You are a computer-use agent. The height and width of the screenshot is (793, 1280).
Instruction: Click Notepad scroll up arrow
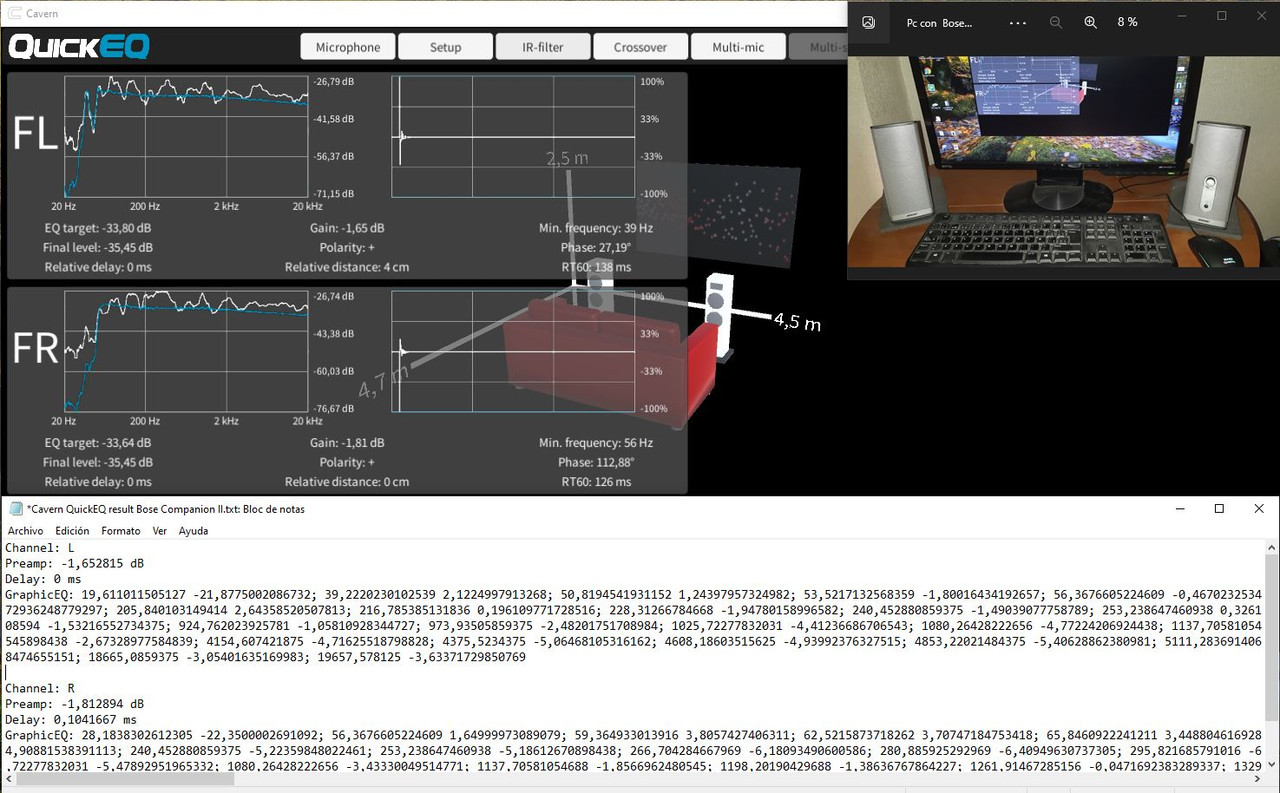pyautogui.click(x=1271, y=549)
